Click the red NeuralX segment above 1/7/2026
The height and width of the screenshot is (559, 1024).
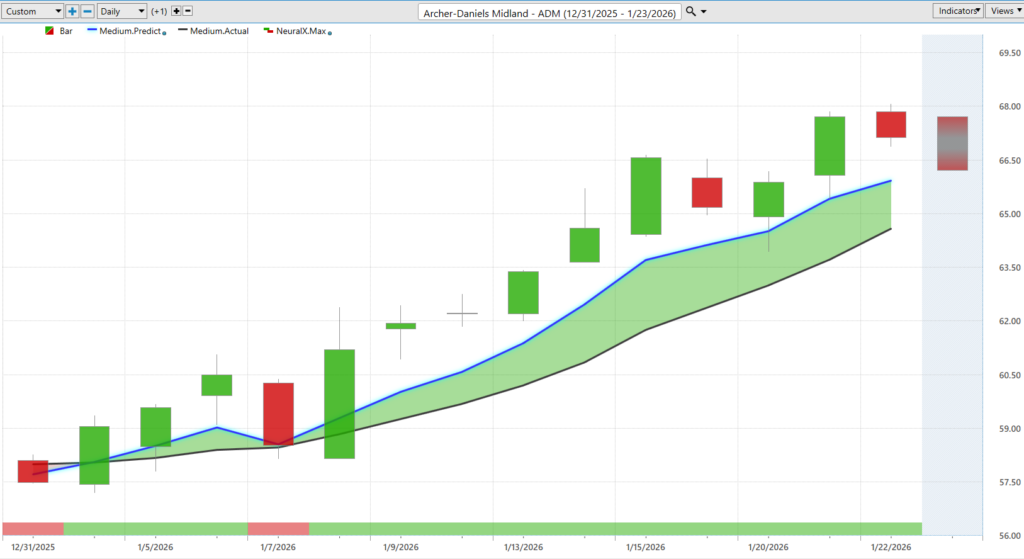(278, 529)
